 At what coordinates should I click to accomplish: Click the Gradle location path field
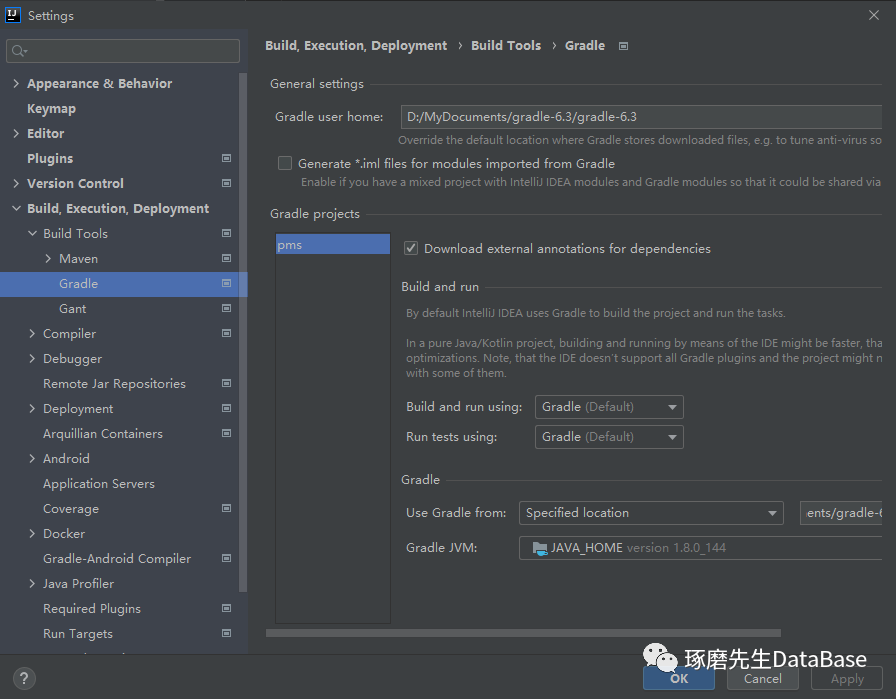(841, 513)
